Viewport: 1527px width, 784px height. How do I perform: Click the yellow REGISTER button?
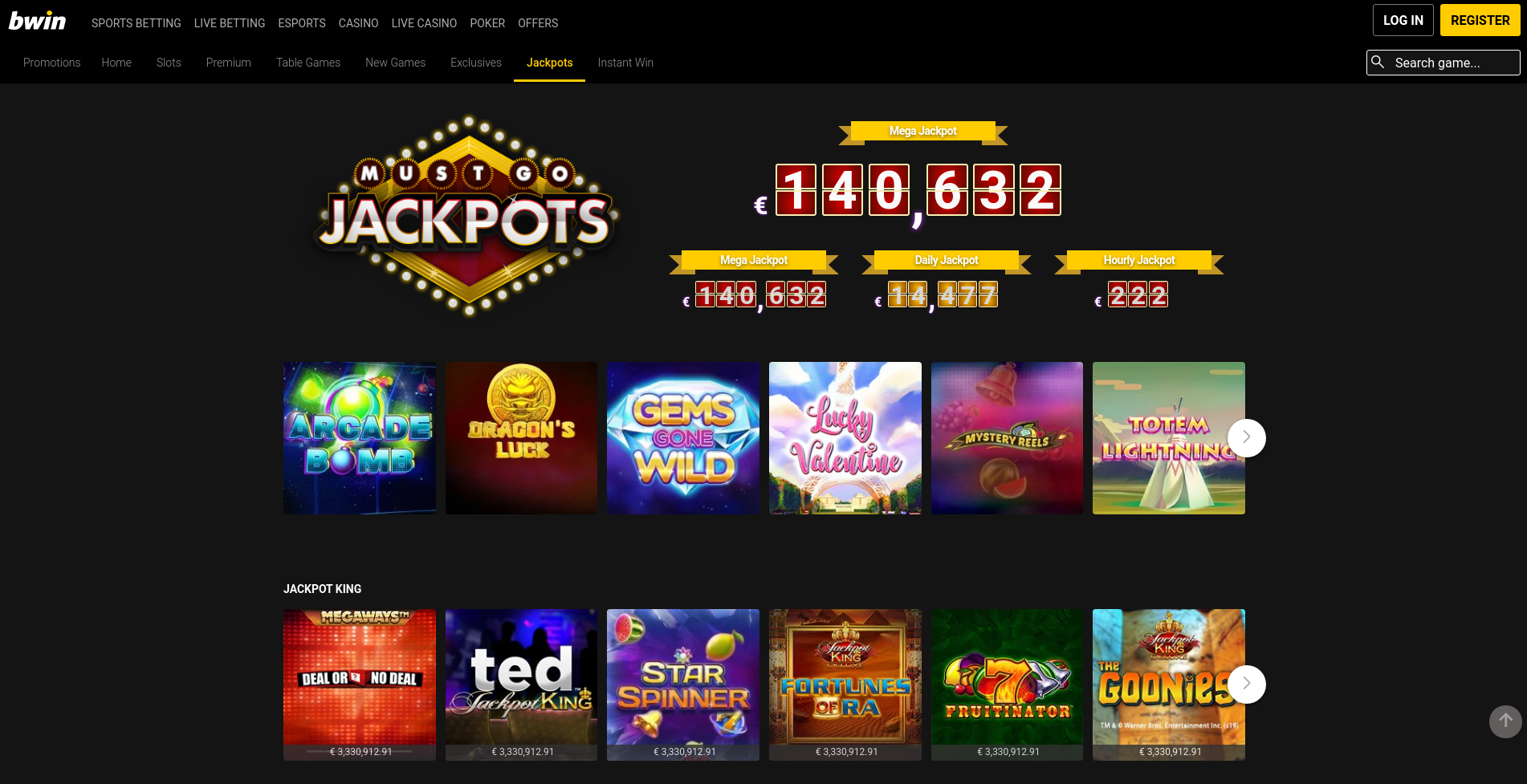click(x=1480, y=20)
